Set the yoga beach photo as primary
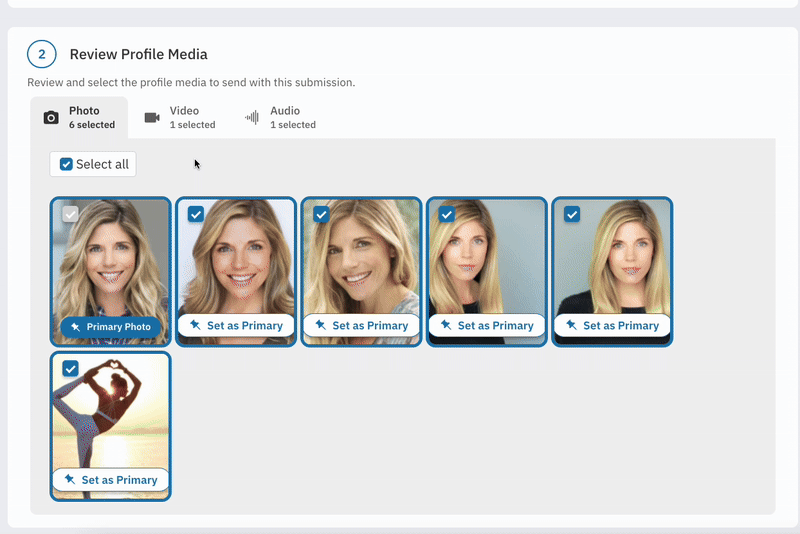Screen dimensions: 800x534 pos(111,480)
